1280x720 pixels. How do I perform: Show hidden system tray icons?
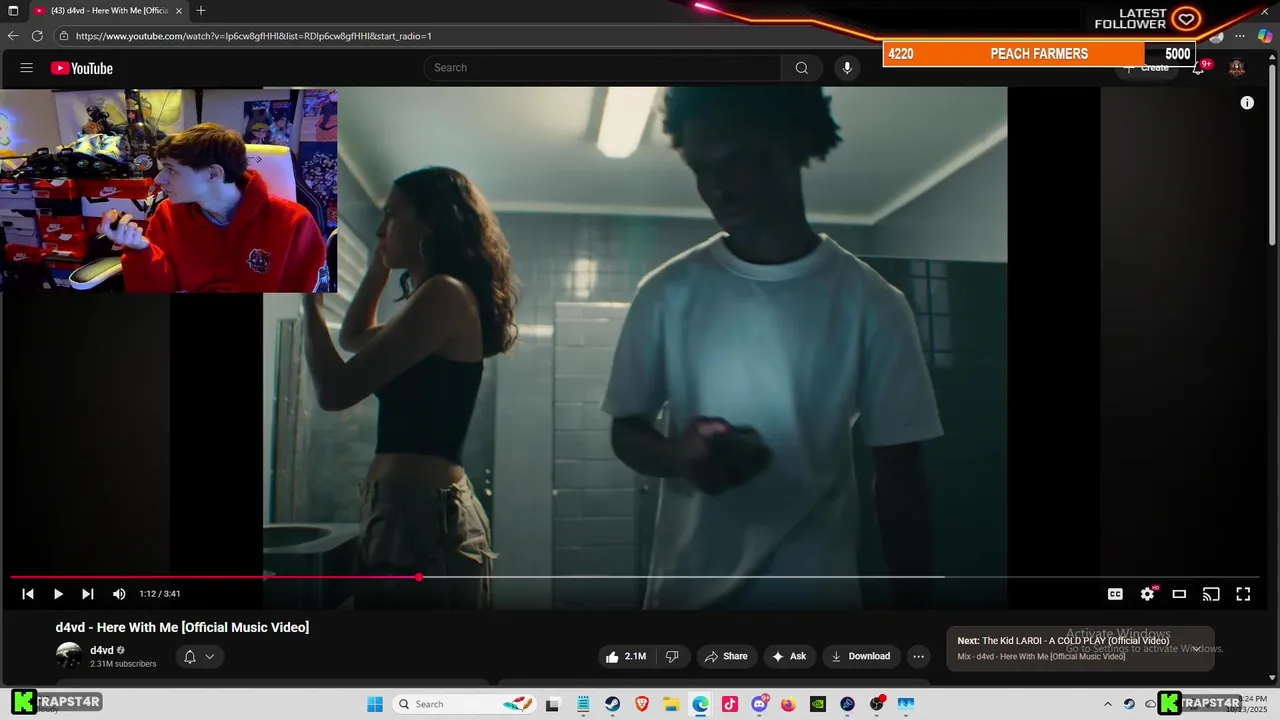pos(1107,704)
